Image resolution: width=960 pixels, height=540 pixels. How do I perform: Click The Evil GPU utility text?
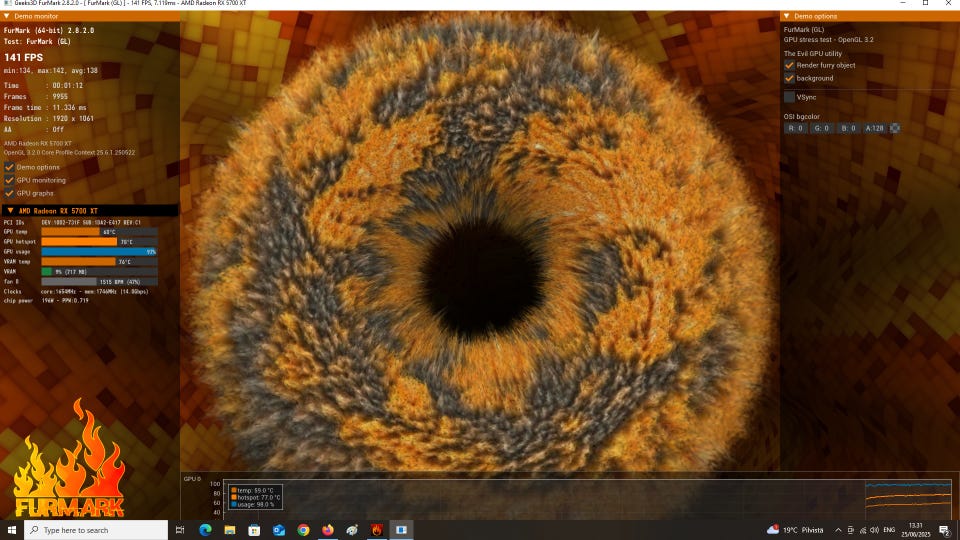(x=812, y=54)
